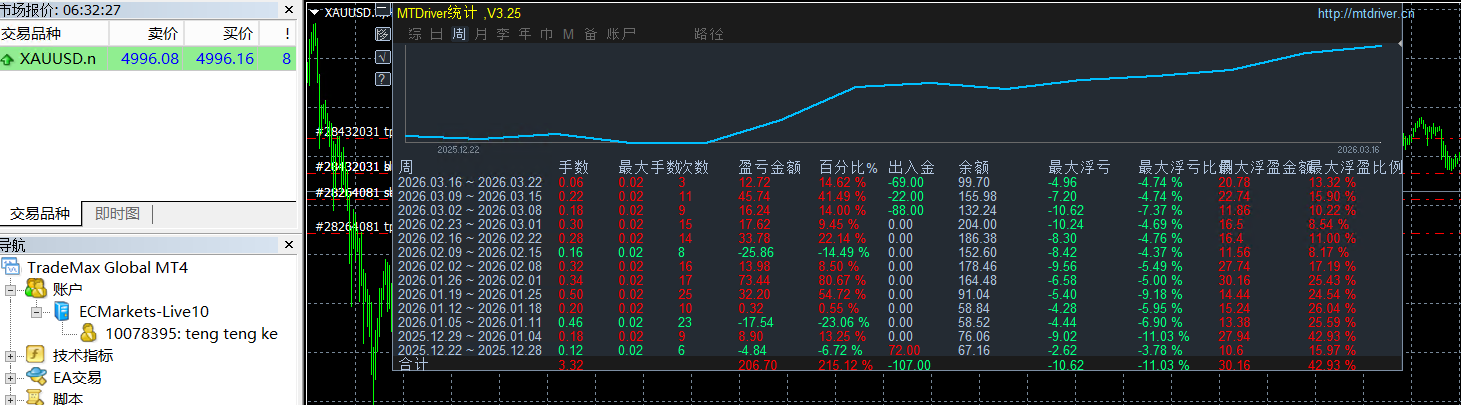Select the XAUUSD.n symbol row
This screenshot has height=405, width=1461.
pos(148,59)
